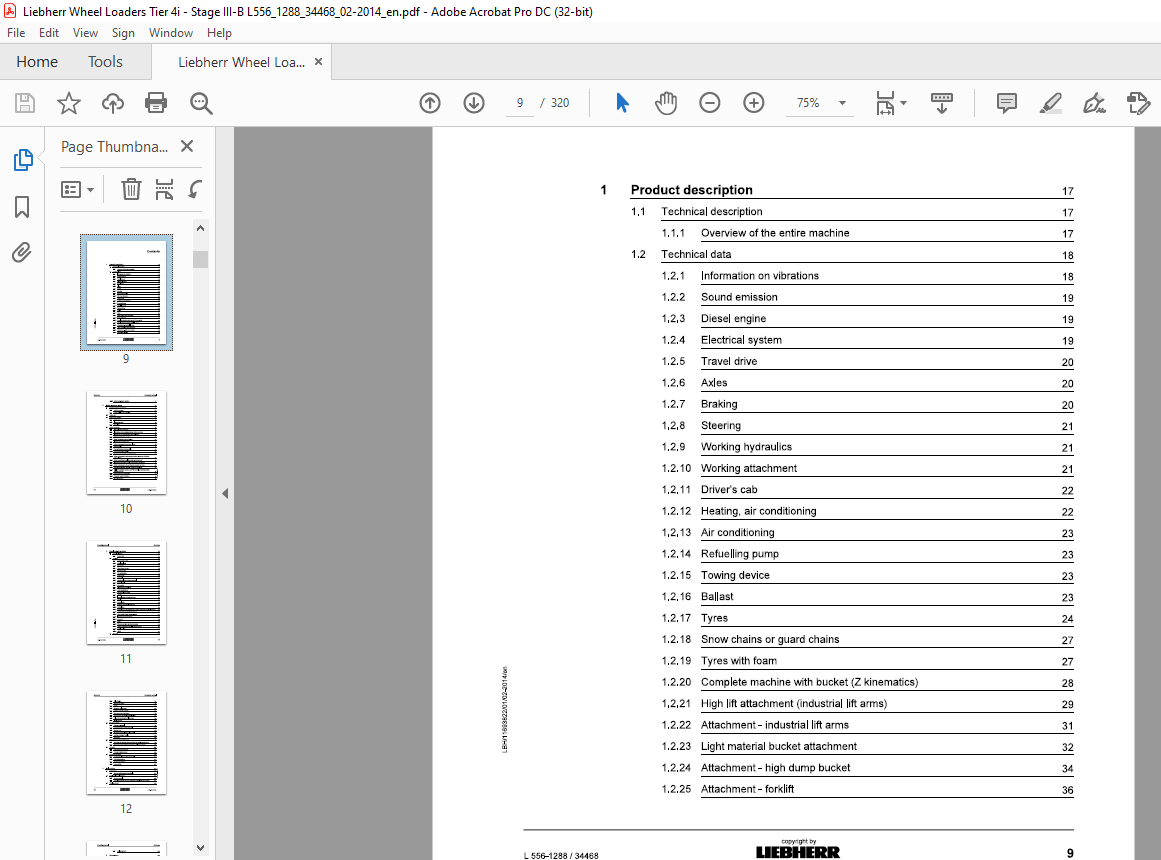Delete selected page with trash icon
Viewport: 1161px width, 860px height.
[131, 190]
